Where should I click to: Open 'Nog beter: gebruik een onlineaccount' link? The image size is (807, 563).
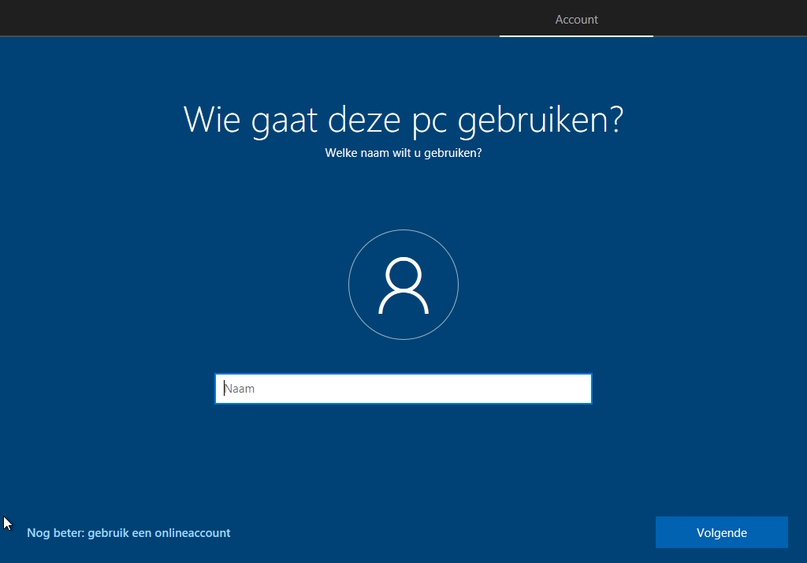coord(129,533)
